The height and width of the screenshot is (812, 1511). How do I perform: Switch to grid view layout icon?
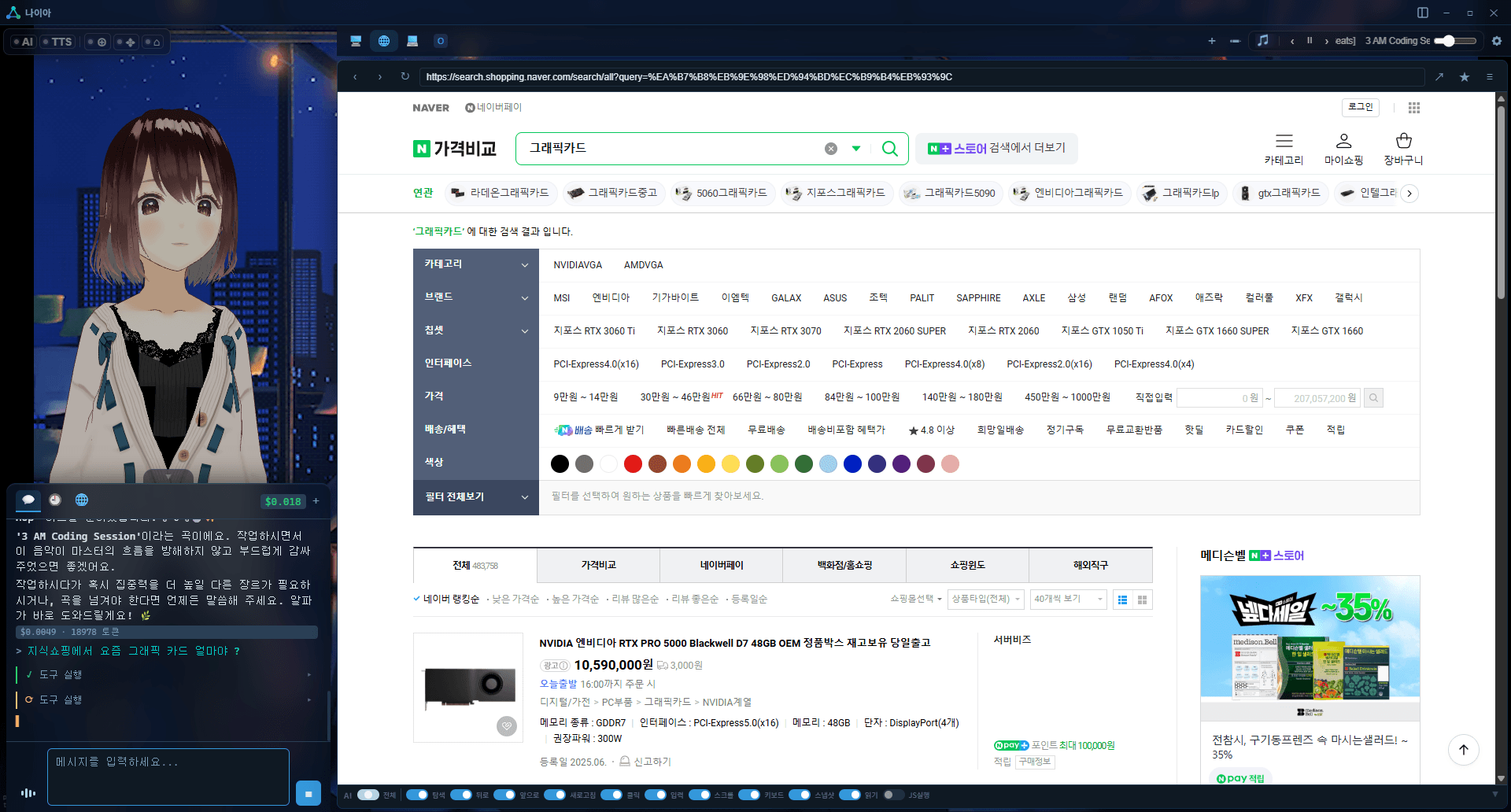pyautogui.click(x=1142, y=600)
